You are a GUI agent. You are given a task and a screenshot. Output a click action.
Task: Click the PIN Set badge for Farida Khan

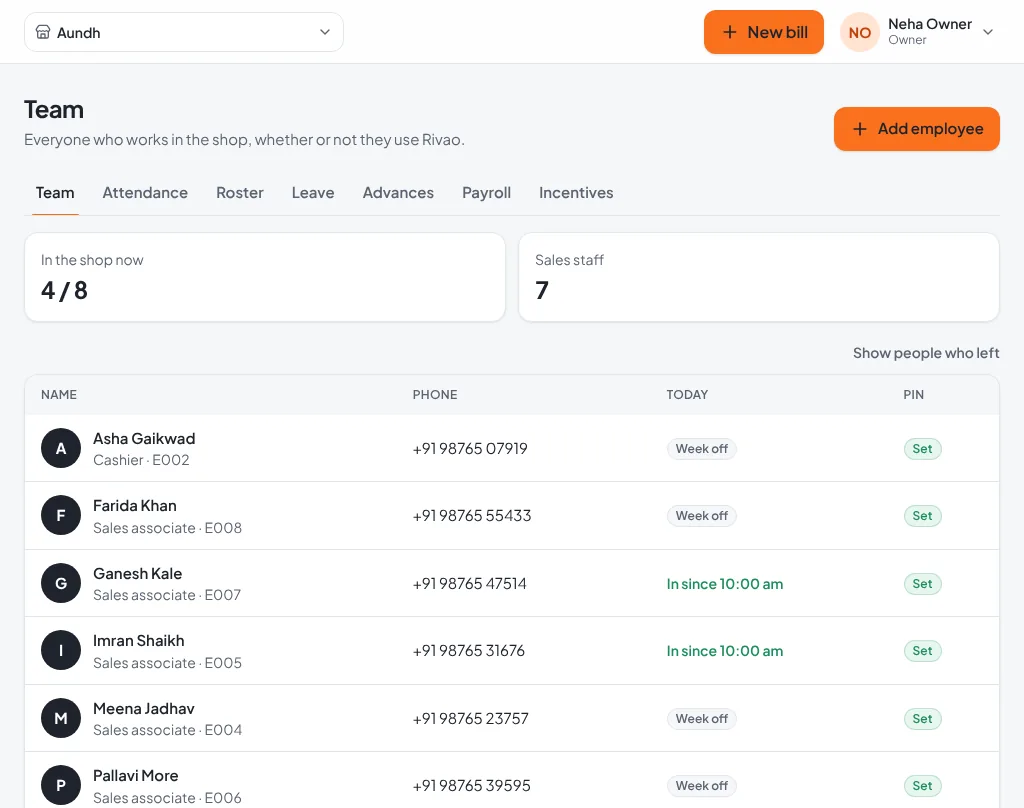[922, 516]
